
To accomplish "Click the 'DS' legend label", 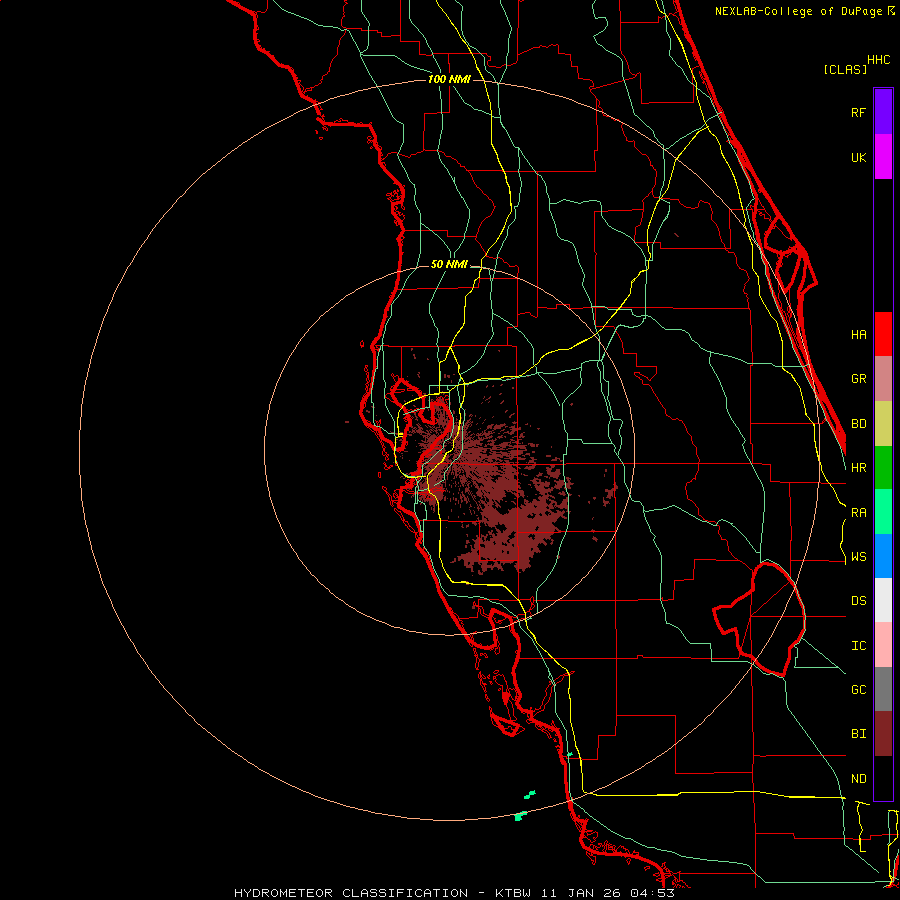I will coord(858,601).
